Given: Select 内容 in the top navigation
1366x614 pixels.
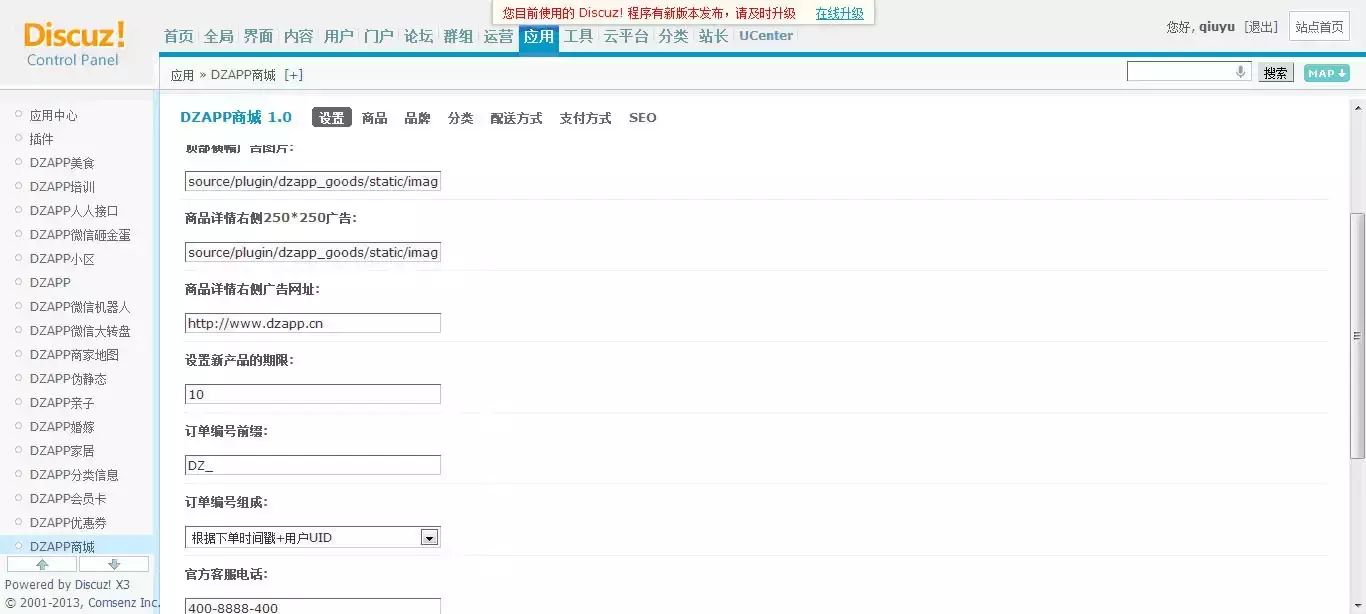Looking at the screenshot, I should [x=299, y=36].
